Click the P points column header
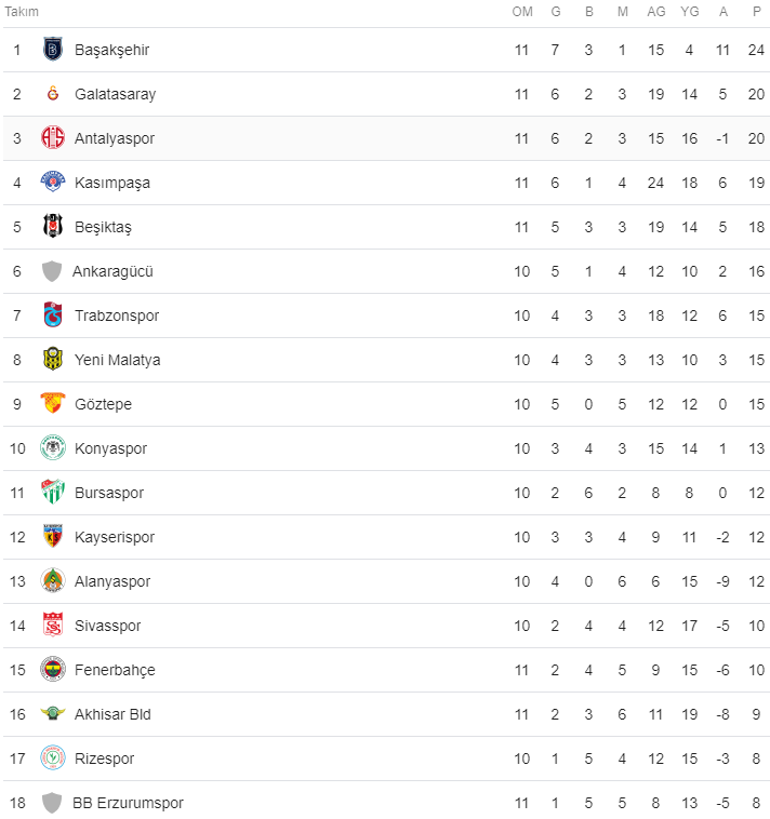770x819 pixels. [756, 11]
